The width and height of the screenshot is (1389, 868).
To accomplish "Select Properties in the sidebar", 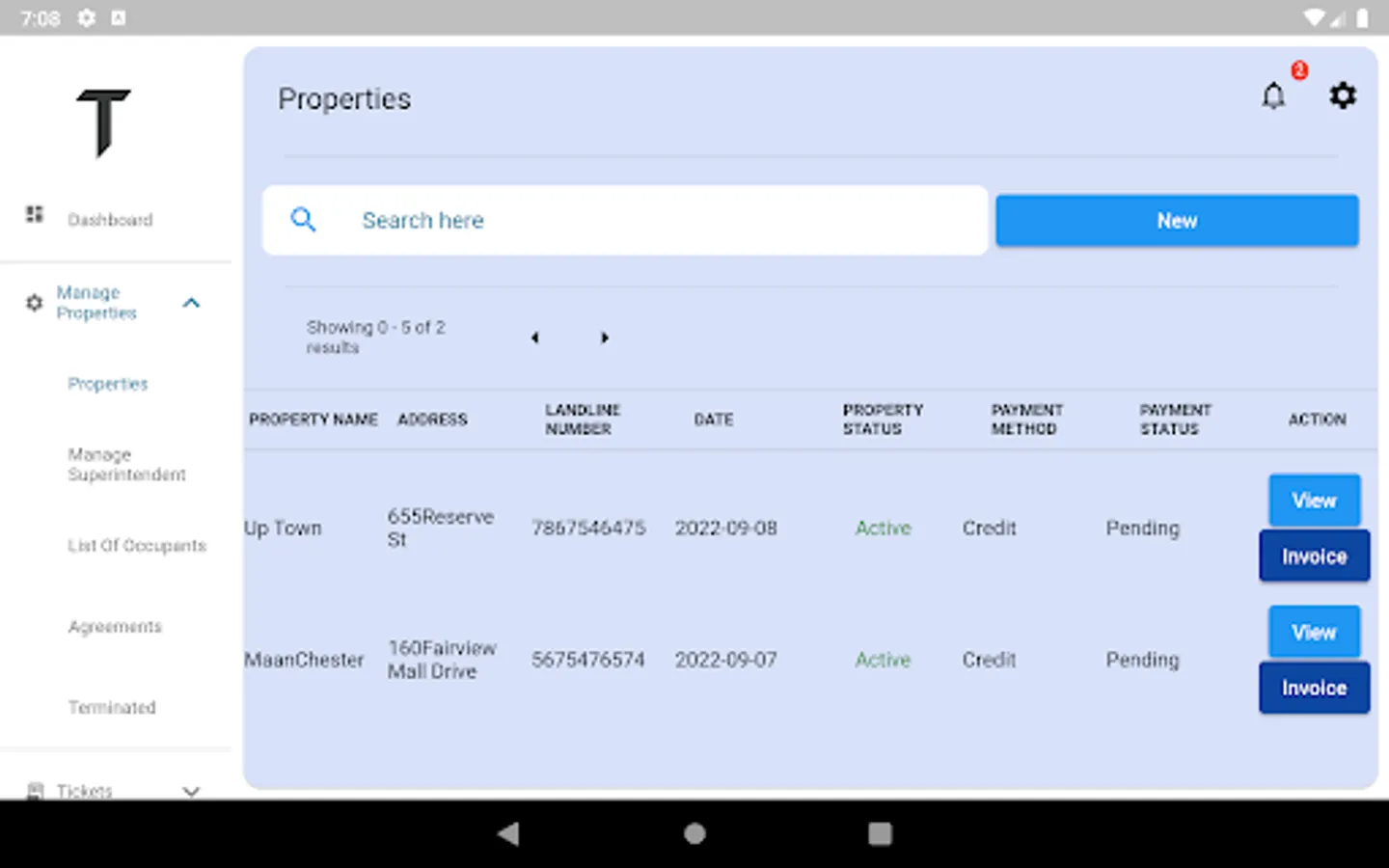I will pos(108,384).
